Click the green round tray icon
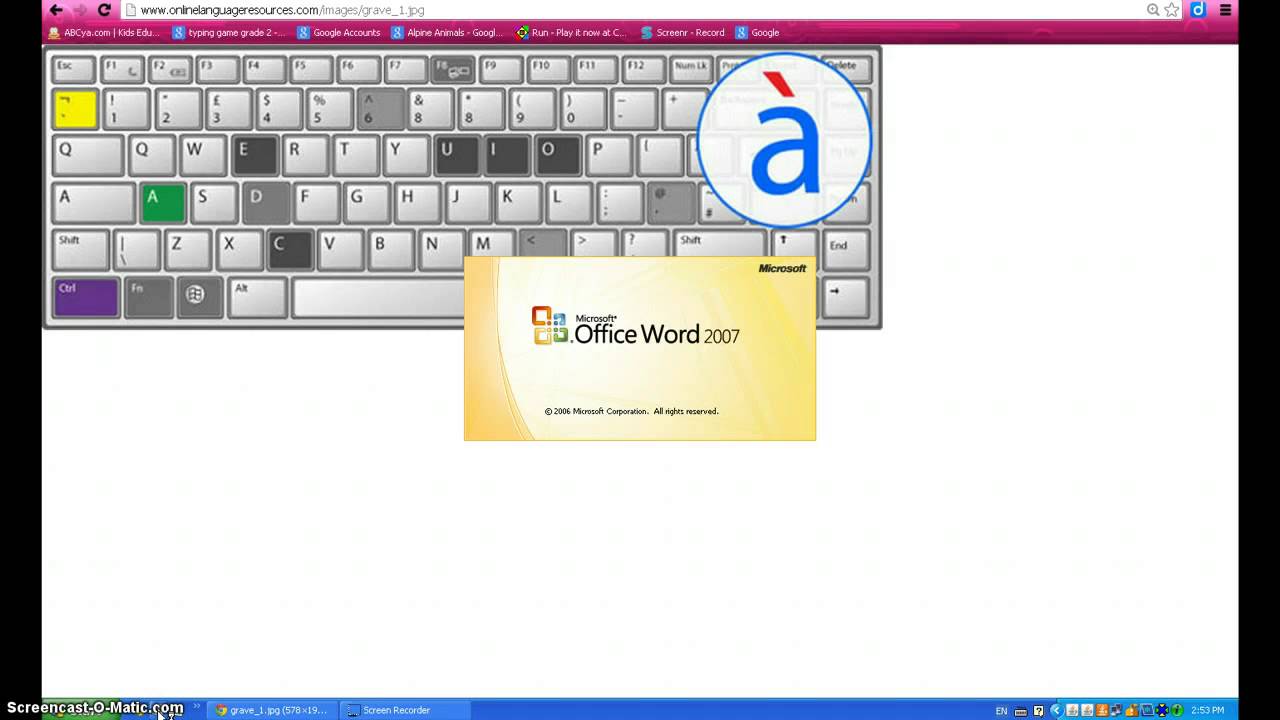1280x720 pixels. pos(1176,711)
